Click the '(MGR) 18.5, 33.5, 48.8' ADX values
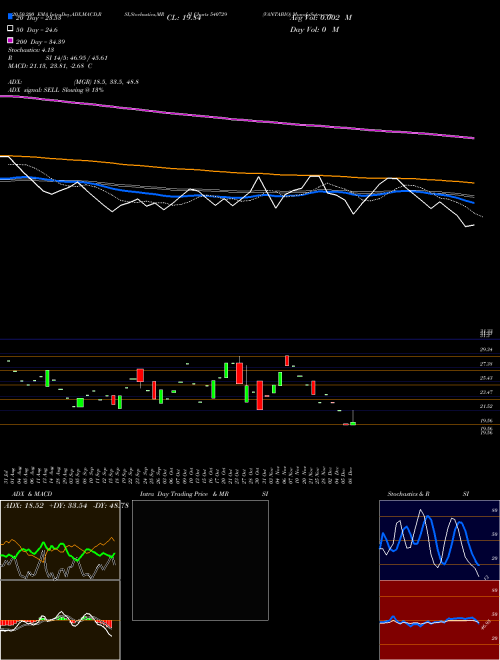This screenshot has height=660, width=500. [106, 82]
